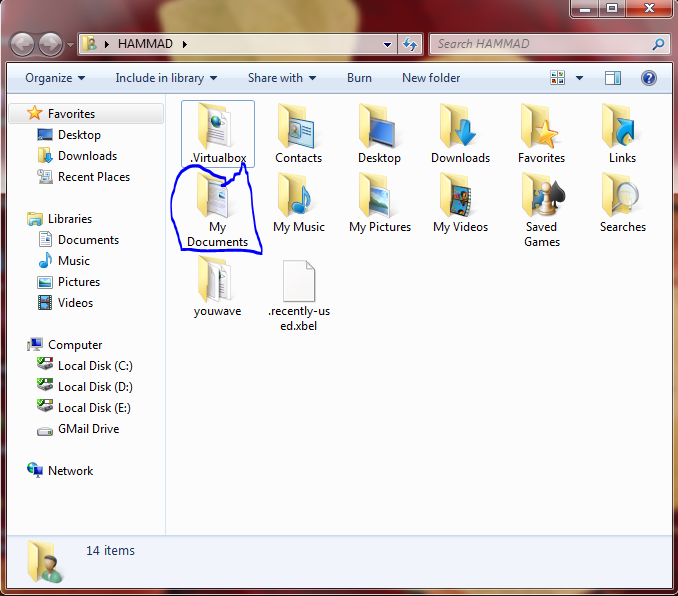Click the 14 items status text
The width and height of the screenshot is (678, 596).
click(x=110, y=551)
